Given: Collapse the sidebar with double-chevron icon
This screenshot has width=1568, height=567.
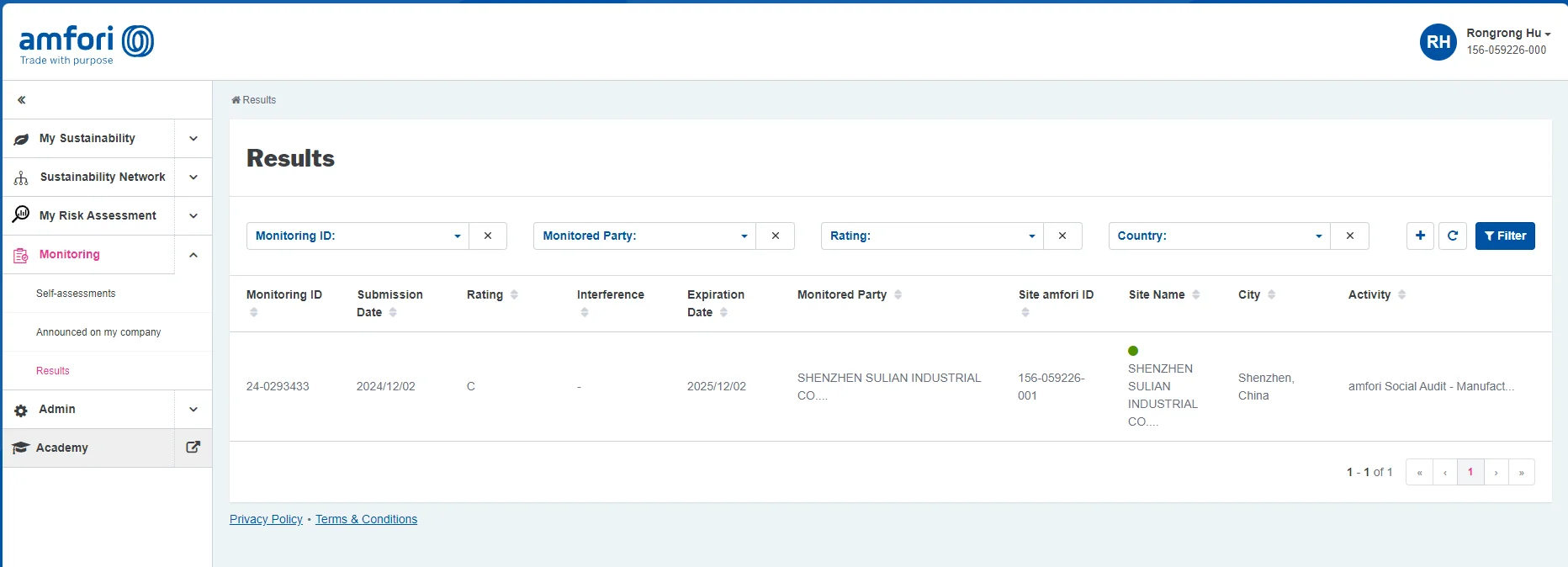Looking at the screenshot, I should pyautogui.click(x=22, y=100).
